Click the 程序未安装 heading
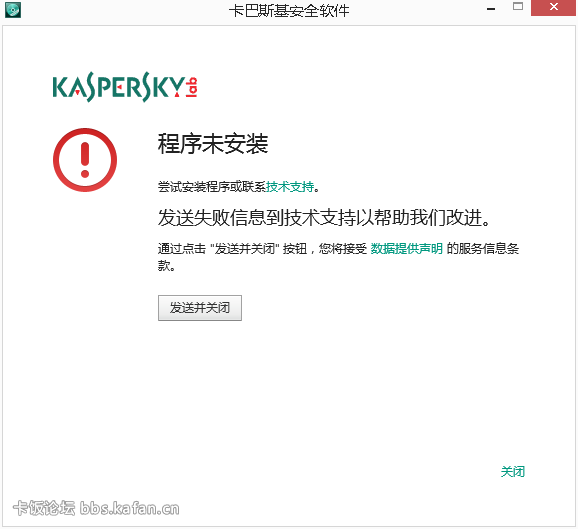This screenshot has height=529, width=578. pos(213,143)
